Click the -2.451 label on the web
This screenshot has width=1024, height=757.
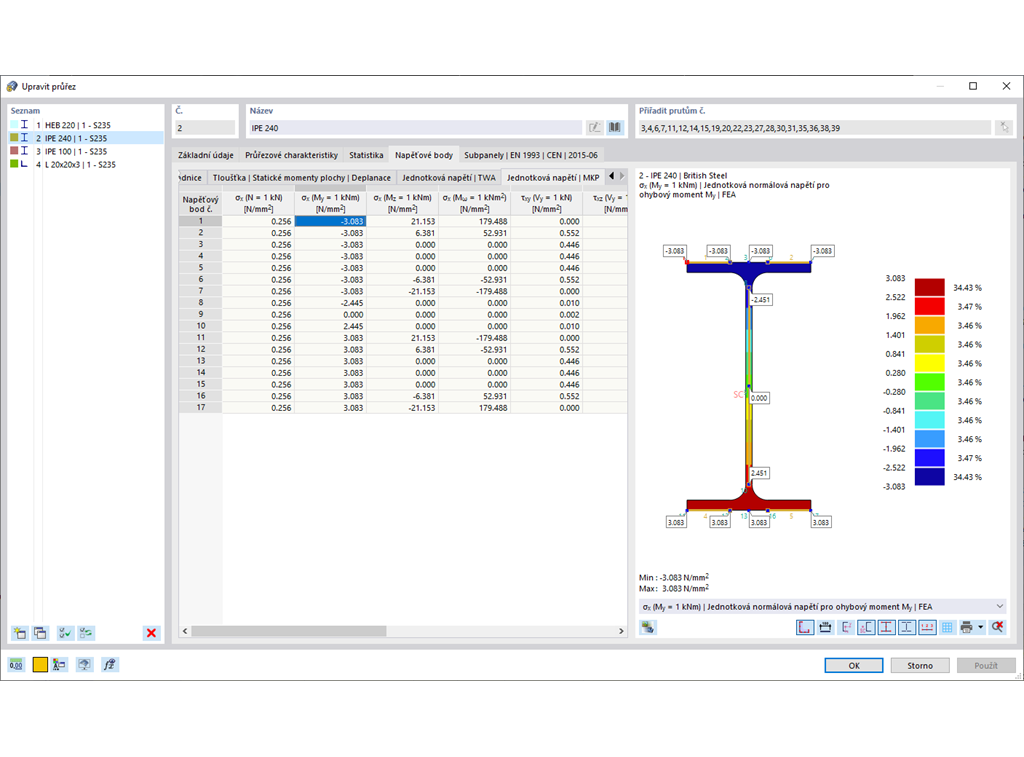tap(761, 300)
